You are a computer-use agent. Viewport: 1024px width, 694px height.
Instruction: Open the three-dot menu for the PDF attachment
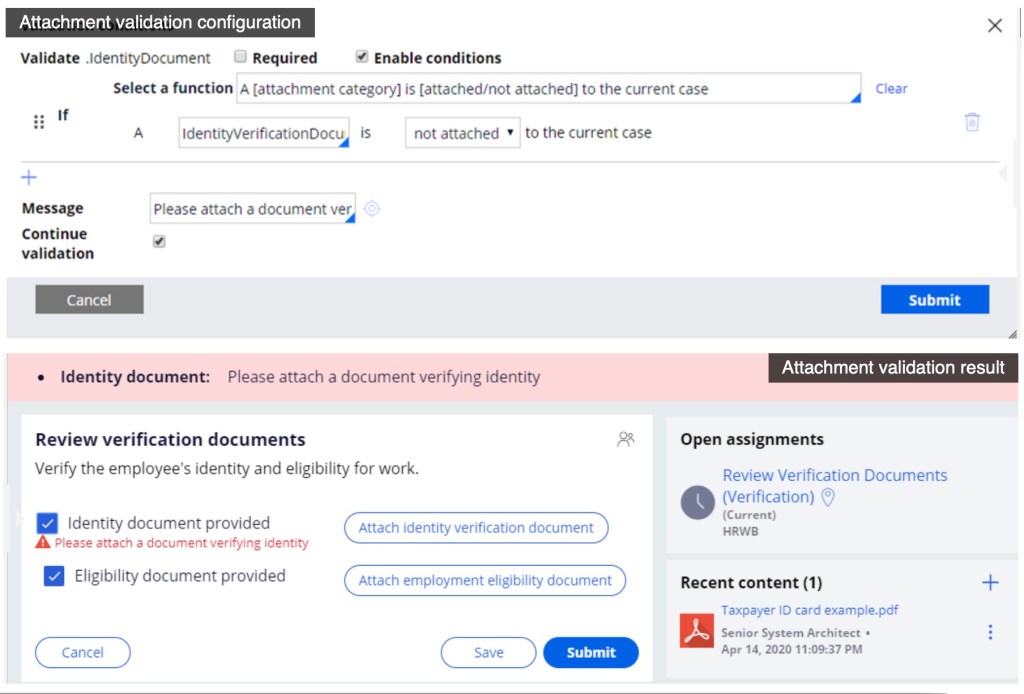coord(990,631)
